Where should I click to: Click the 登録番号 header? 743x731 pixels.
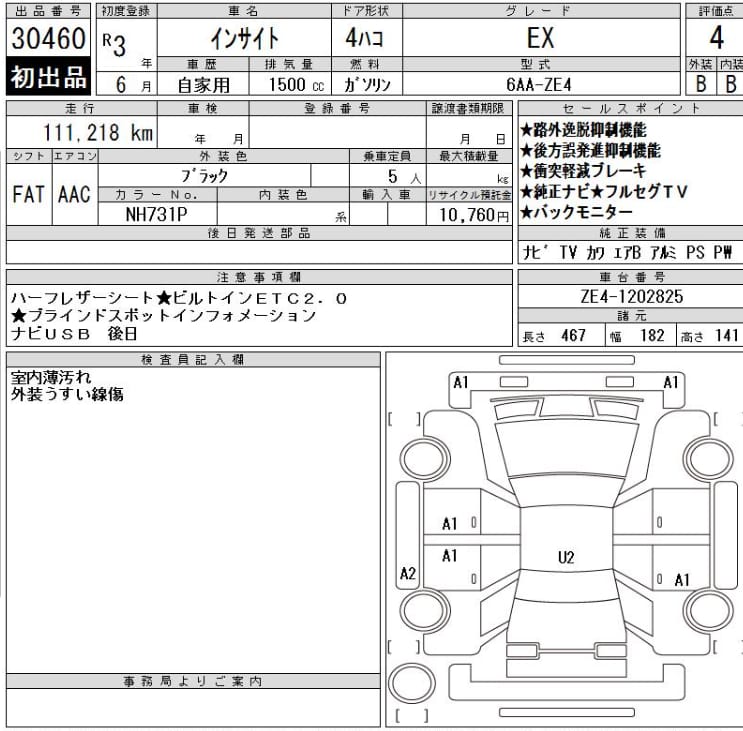point(337,108)
